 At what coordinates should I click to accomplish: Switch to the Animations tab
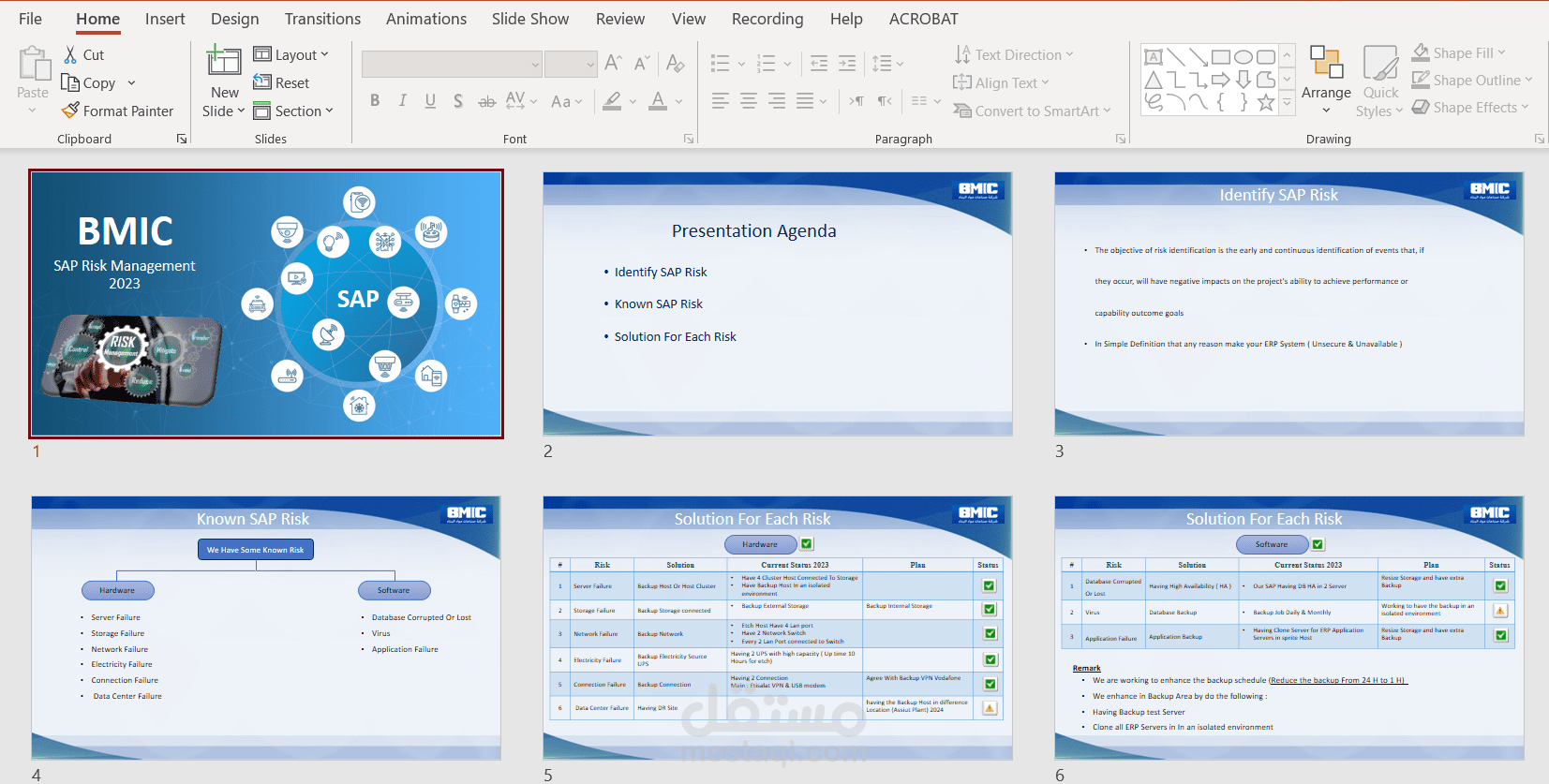coord(426,19)
